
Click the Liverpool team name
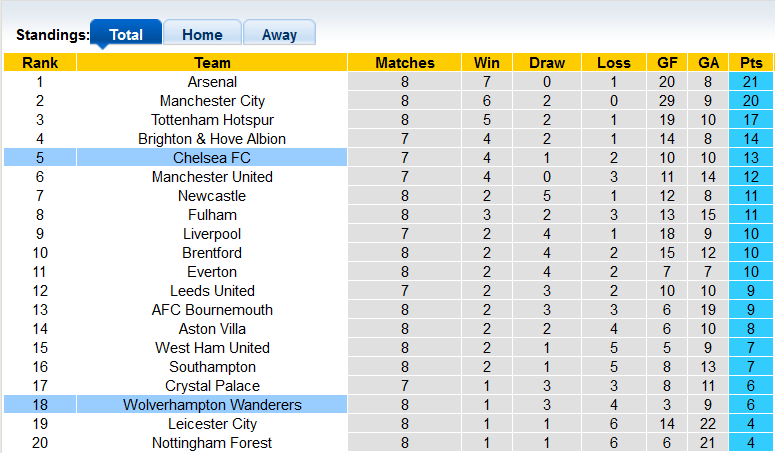(212, 234)
